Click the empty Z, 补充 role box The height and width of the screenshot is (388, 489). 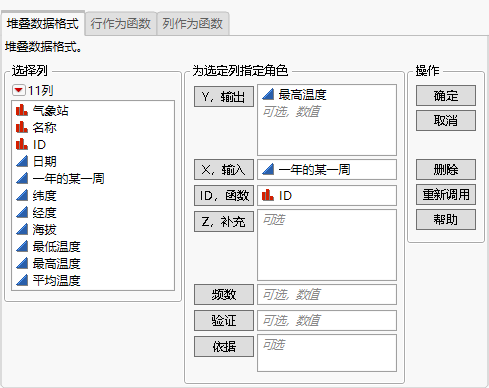tap(327, 245)
